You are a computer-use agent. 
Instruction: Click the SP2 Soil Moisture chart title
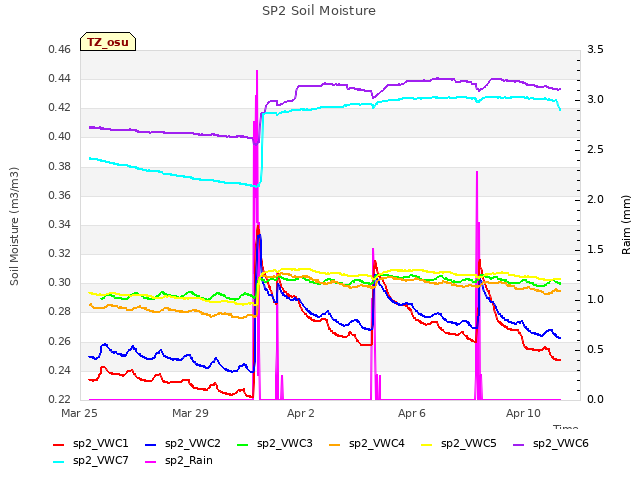click(x=319, y=11)
